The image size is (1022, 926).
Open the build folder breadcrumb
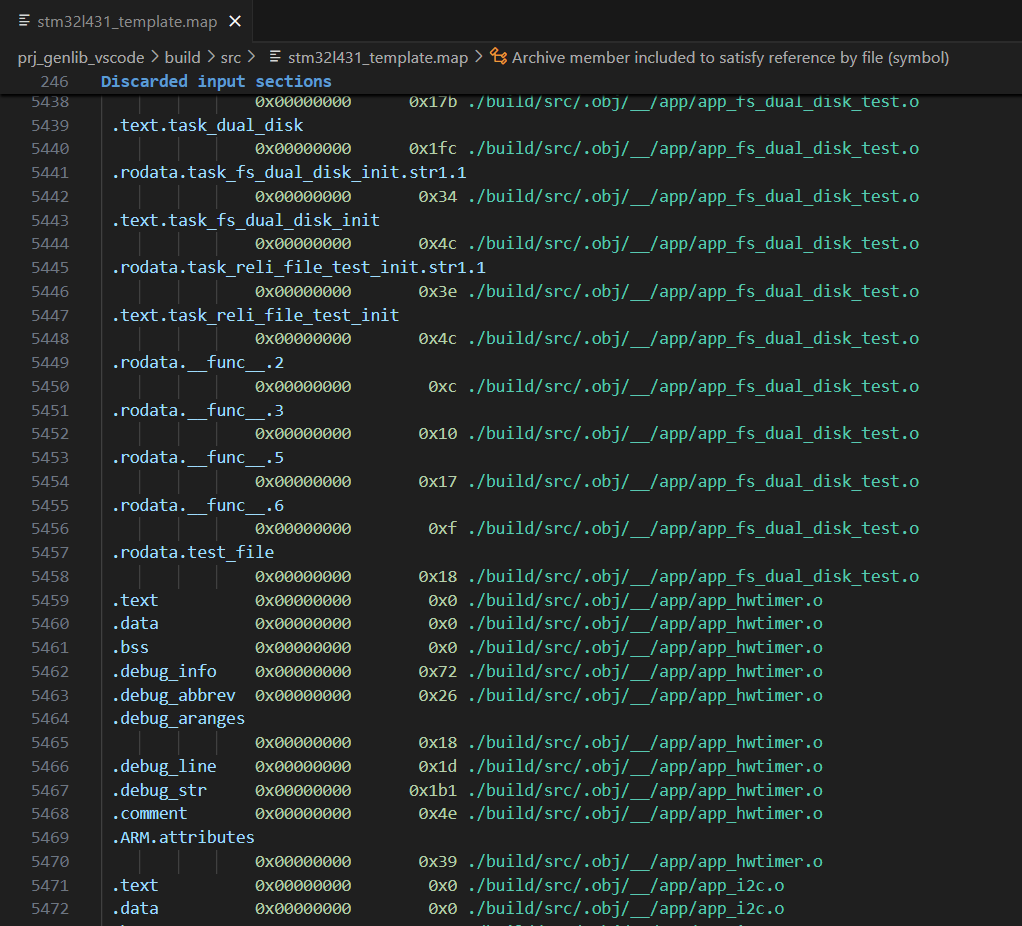click(182, 58)
